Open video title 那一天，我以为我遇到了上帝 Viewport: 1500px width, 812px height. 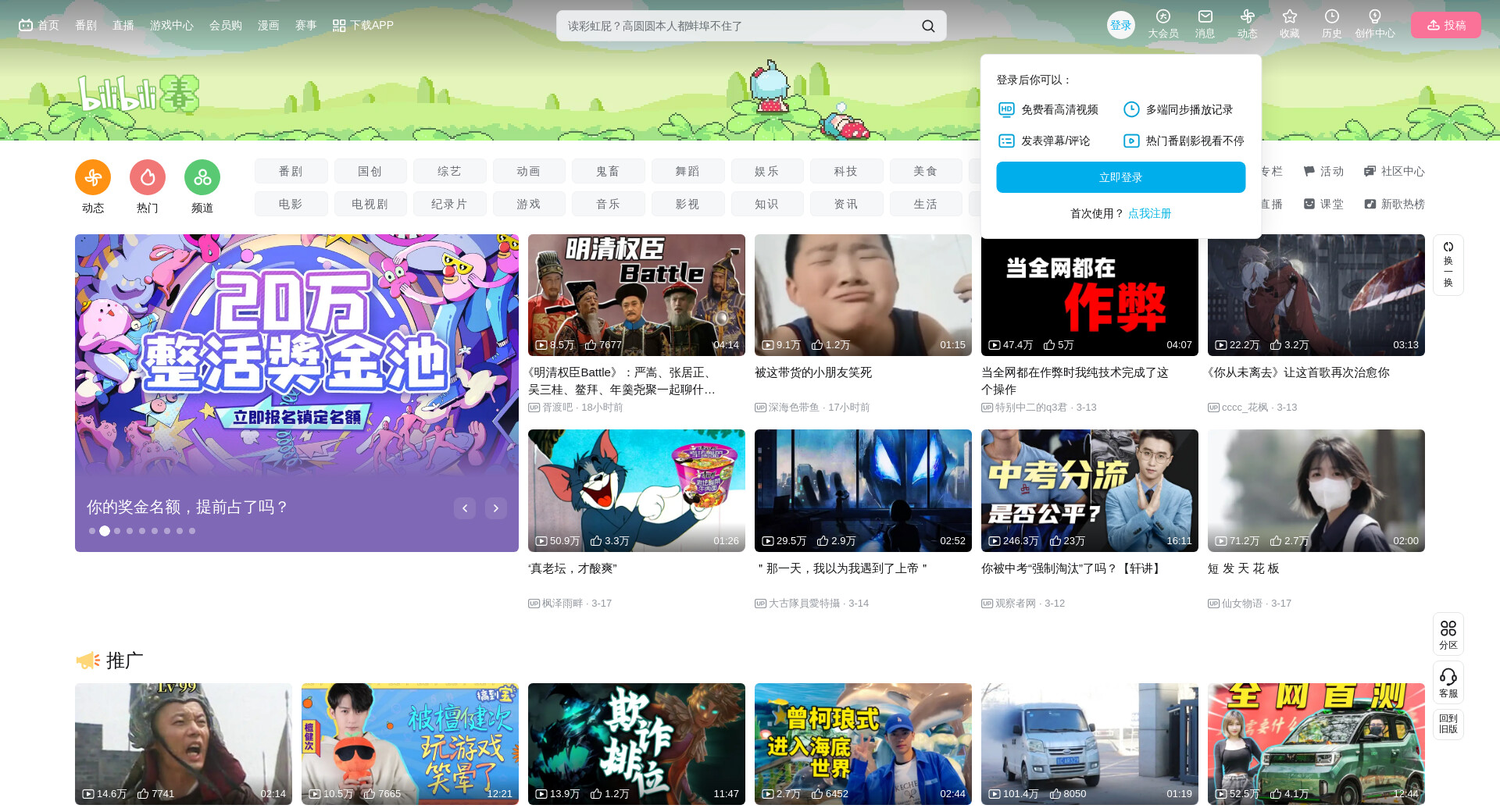[841, 568]
